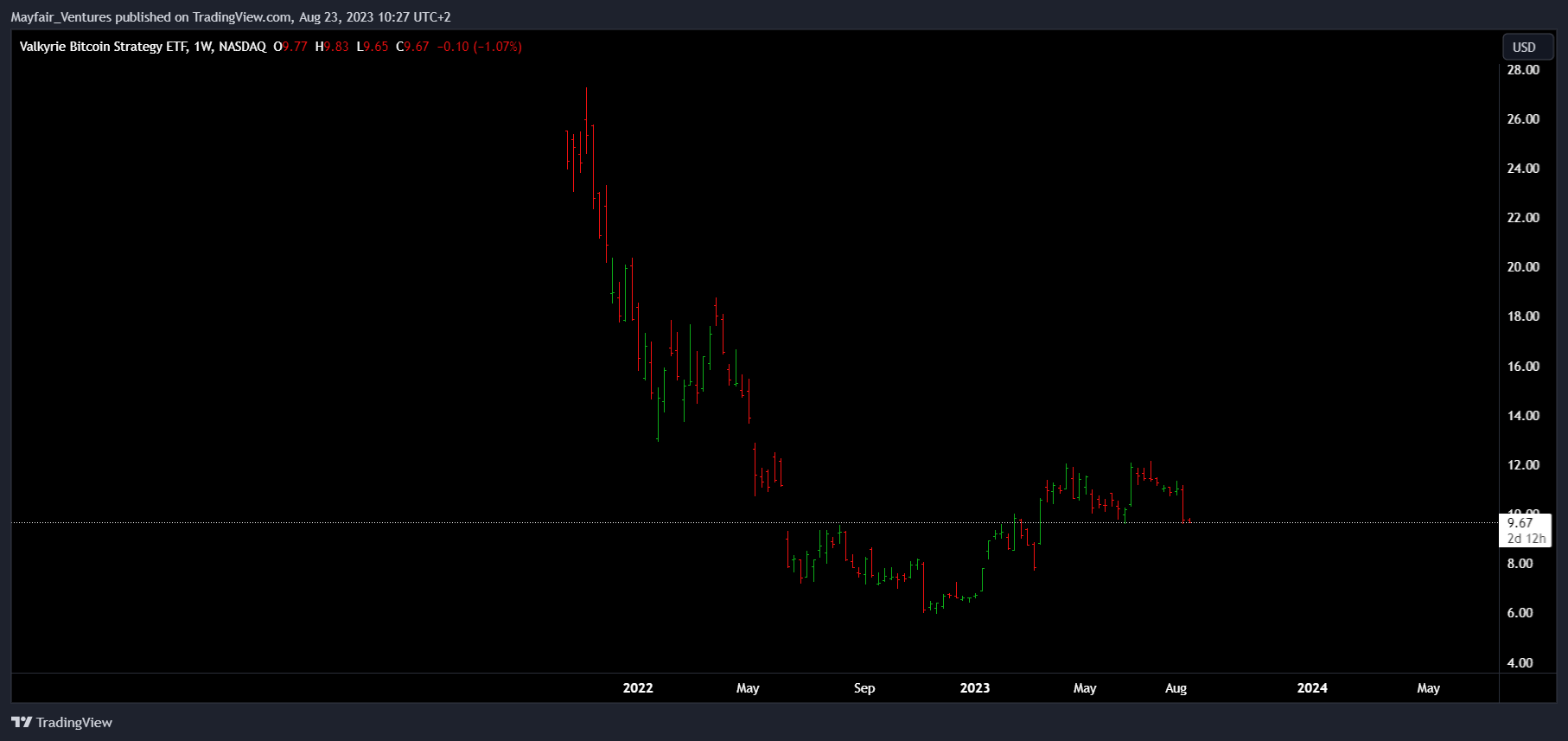Click the 26.00 price axis label
The image size is (1568, 741).
tap(1523, 119)
